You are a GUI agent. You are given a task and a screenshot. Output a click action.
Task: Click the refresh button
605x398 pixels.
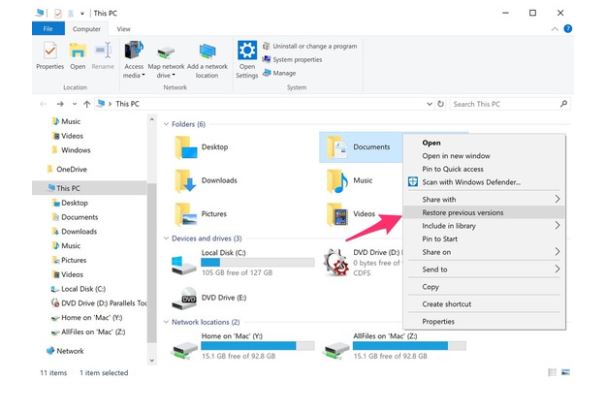point(441,104)
